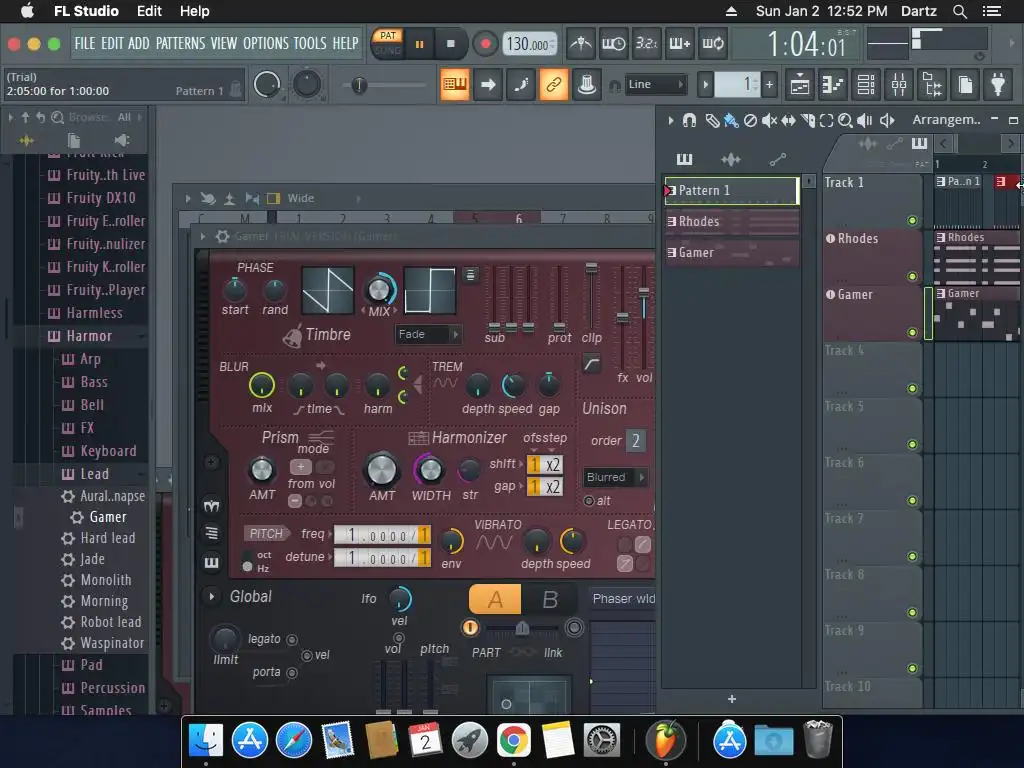Select the playlist slip tool
Image resolution: width=1024 pixels, height=768 pixels.
pos(788,120)
